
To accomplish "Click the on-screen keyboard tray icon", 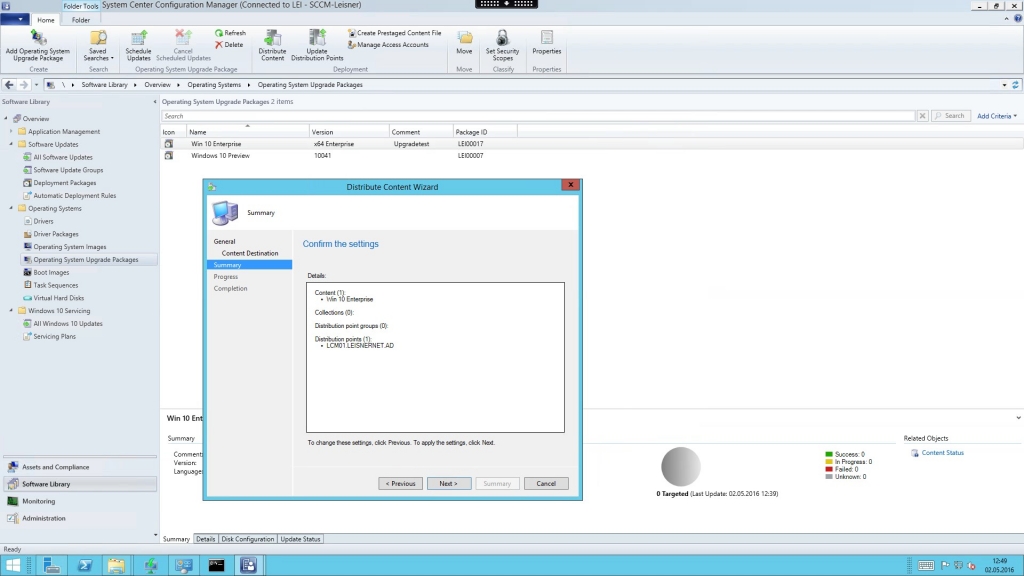I will pos(925,566).
